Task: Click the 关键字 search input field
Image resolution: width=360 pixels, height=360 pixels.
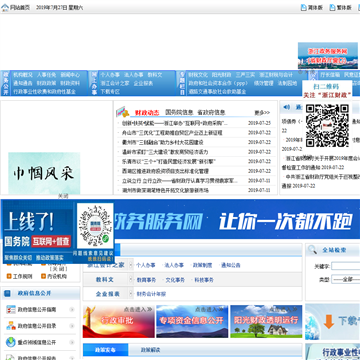Action: tap(346, 266)
